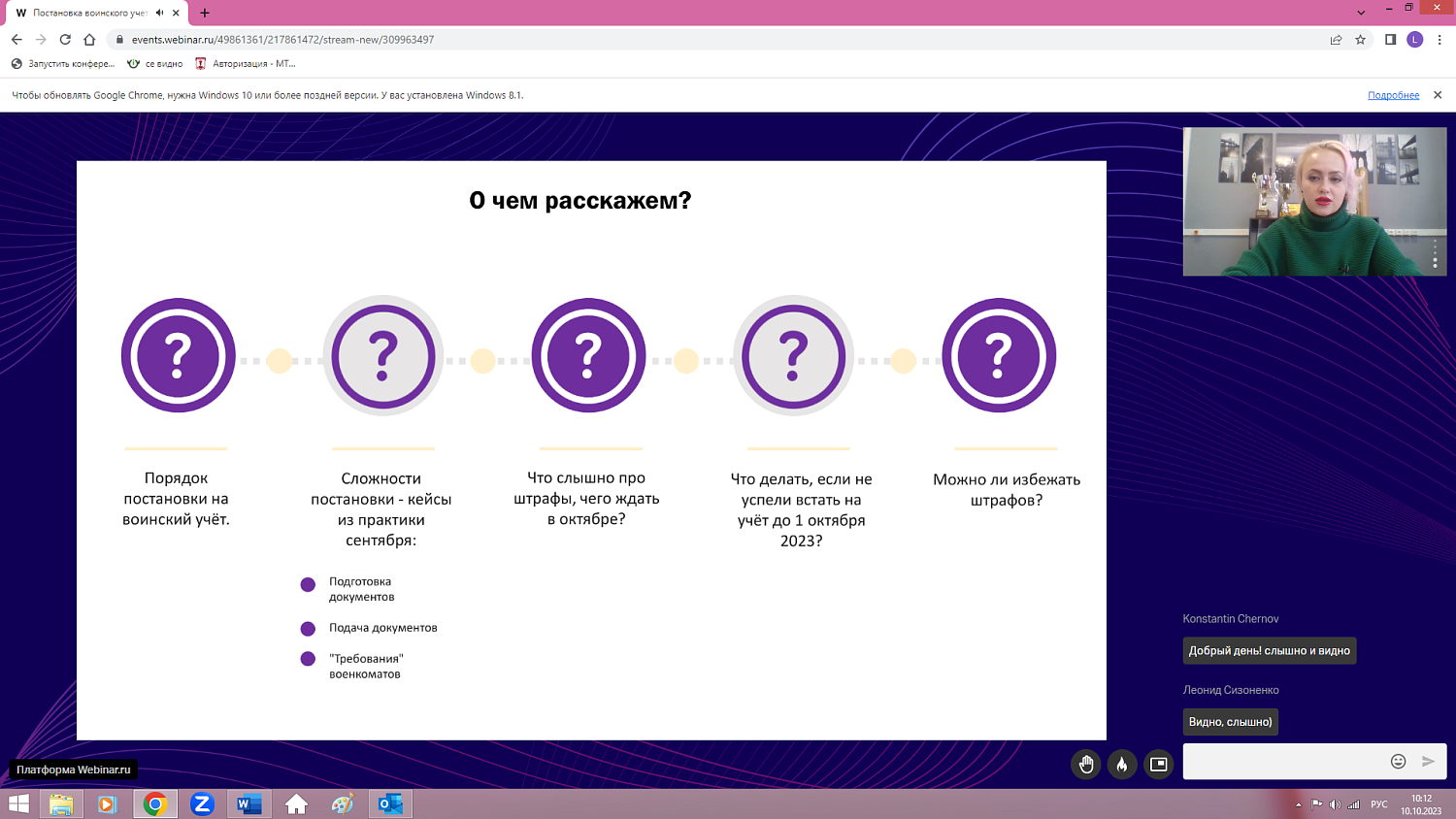This screenshot has height=819, width=1456.
Task: Mute the tab audio speaker icon
Action: click(x=159, y=13)
